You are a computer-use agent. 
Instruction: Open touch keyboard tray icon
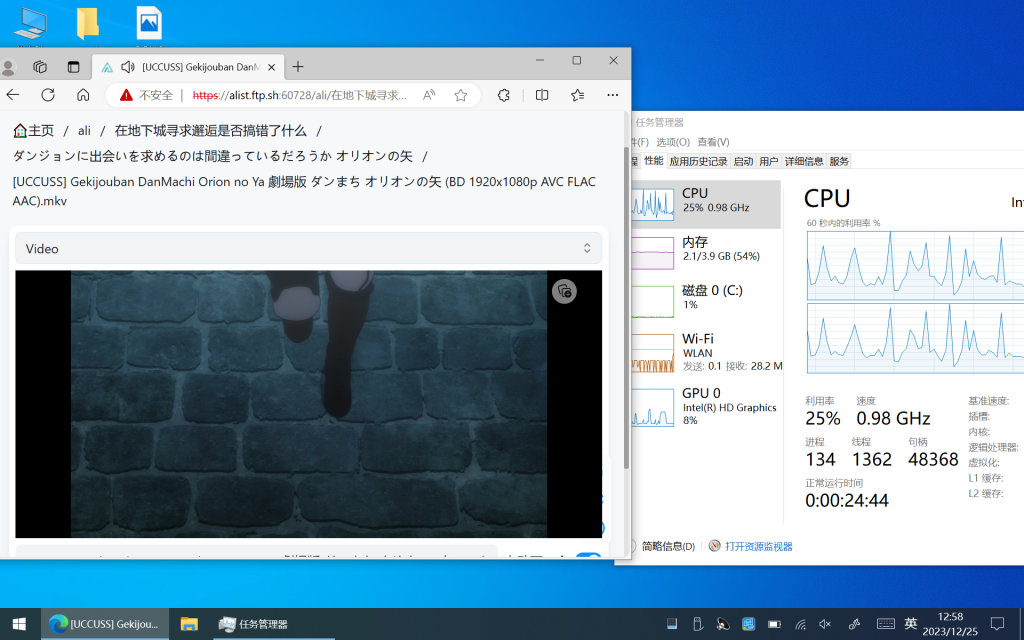(x=886, y=624)
